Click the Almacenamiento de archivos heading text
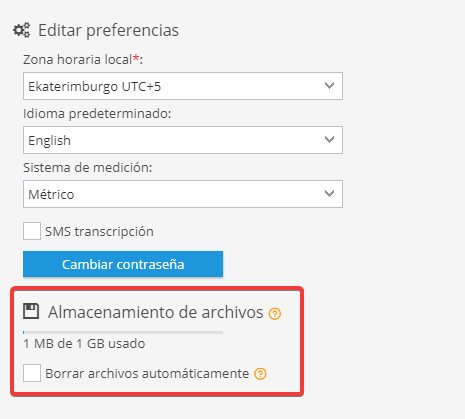The width and height of the screenshot is (465, 419). pyautogui.click(x=156, y=312)
